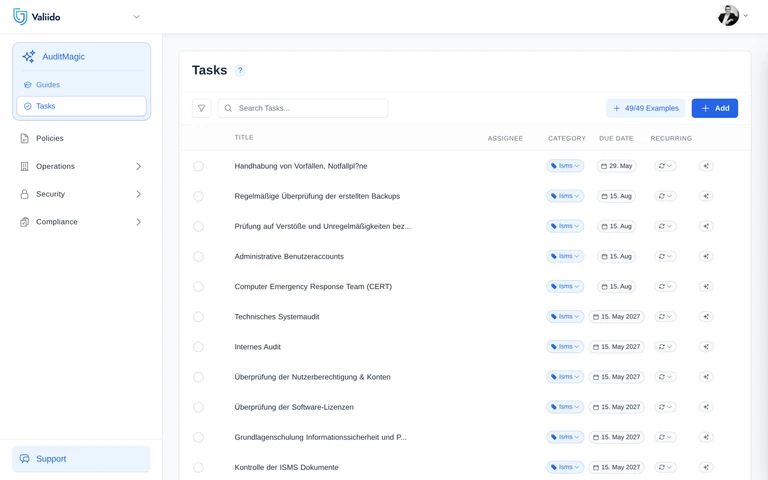
Task: Open recurrence options for Internes Audit
Action: pyautogui.click(x=665, y=347)
